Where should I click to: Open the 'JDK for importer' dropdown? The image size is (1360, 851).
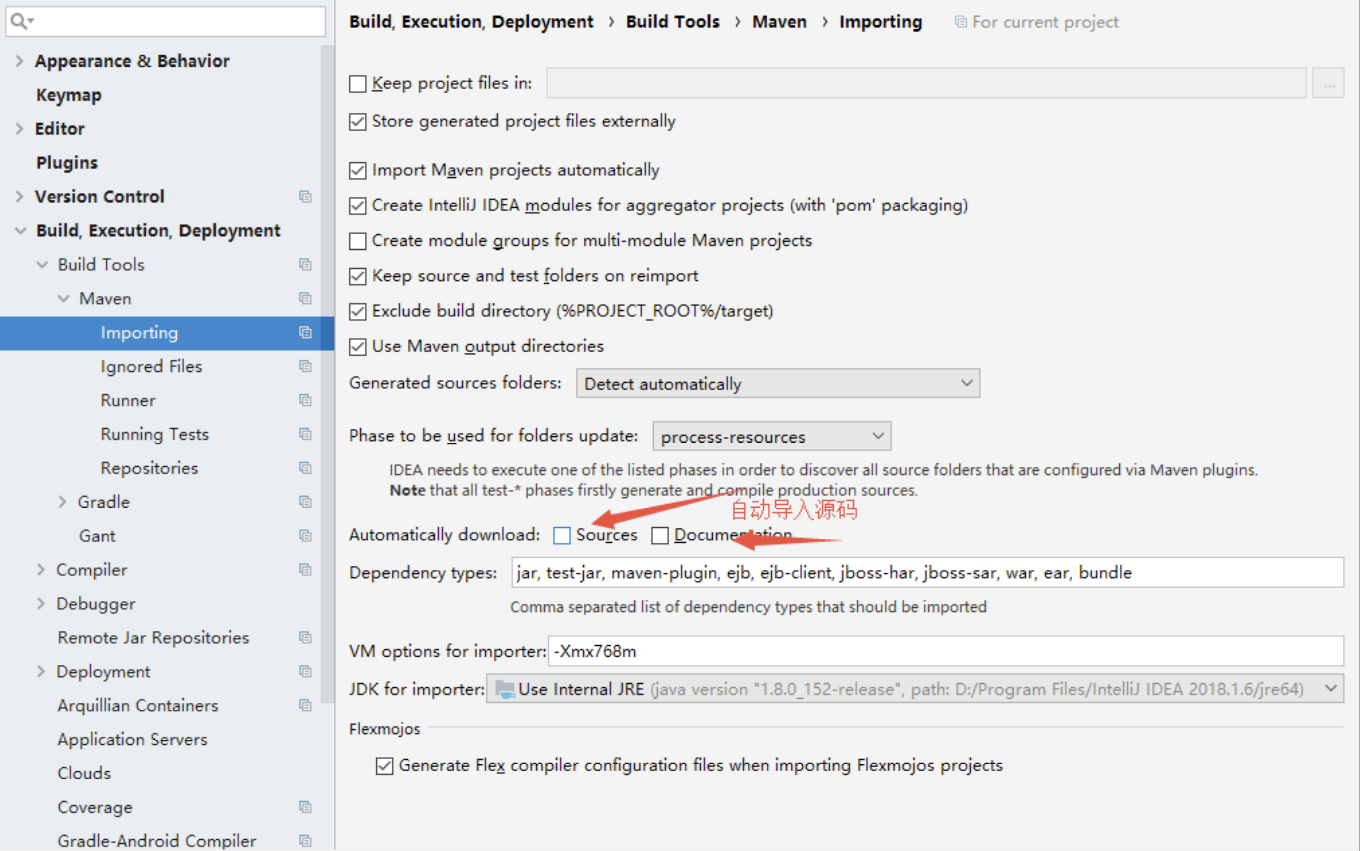[915, 689]
